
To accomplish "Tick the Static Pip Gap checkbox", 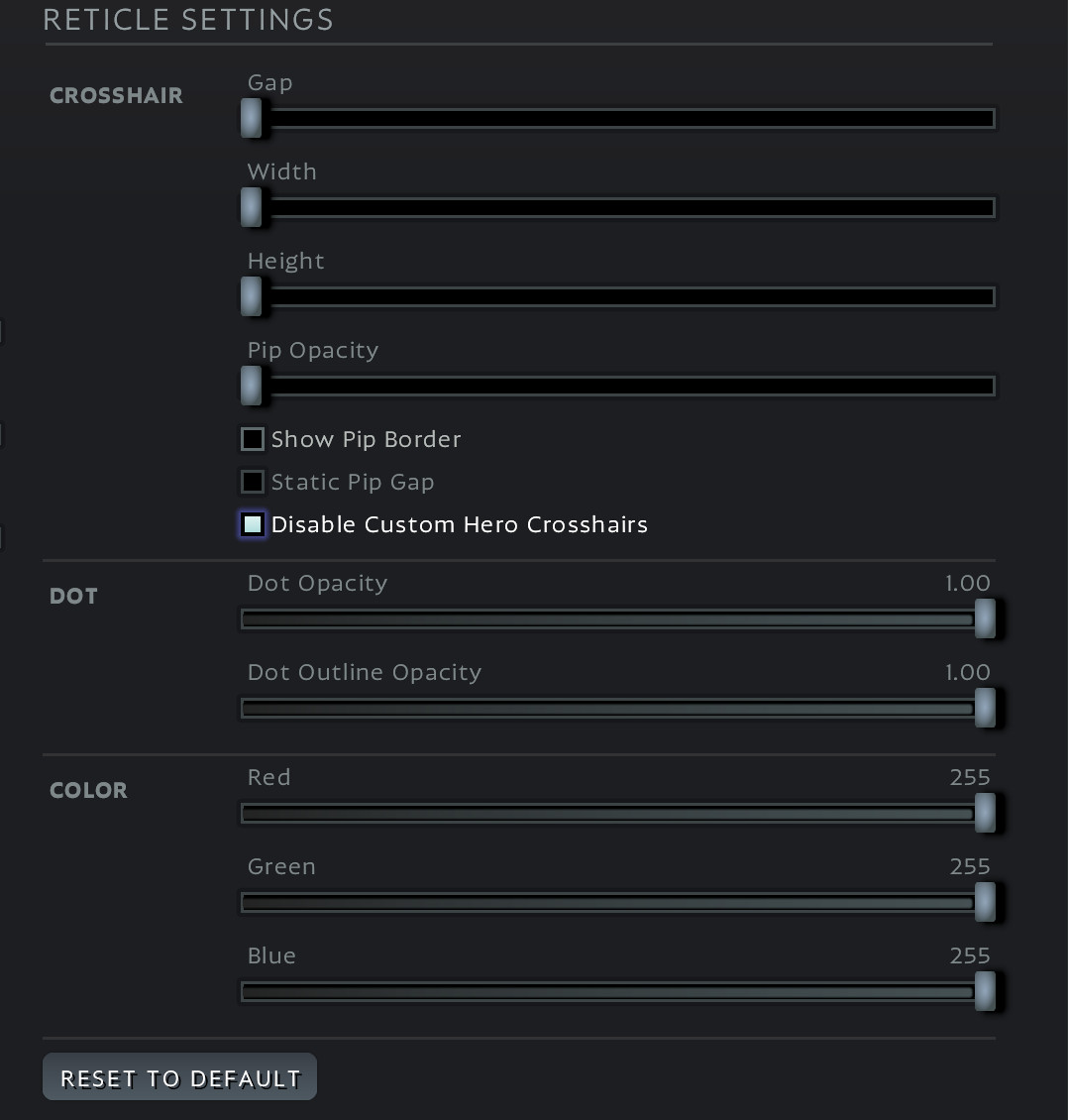I will pos(253,482).
